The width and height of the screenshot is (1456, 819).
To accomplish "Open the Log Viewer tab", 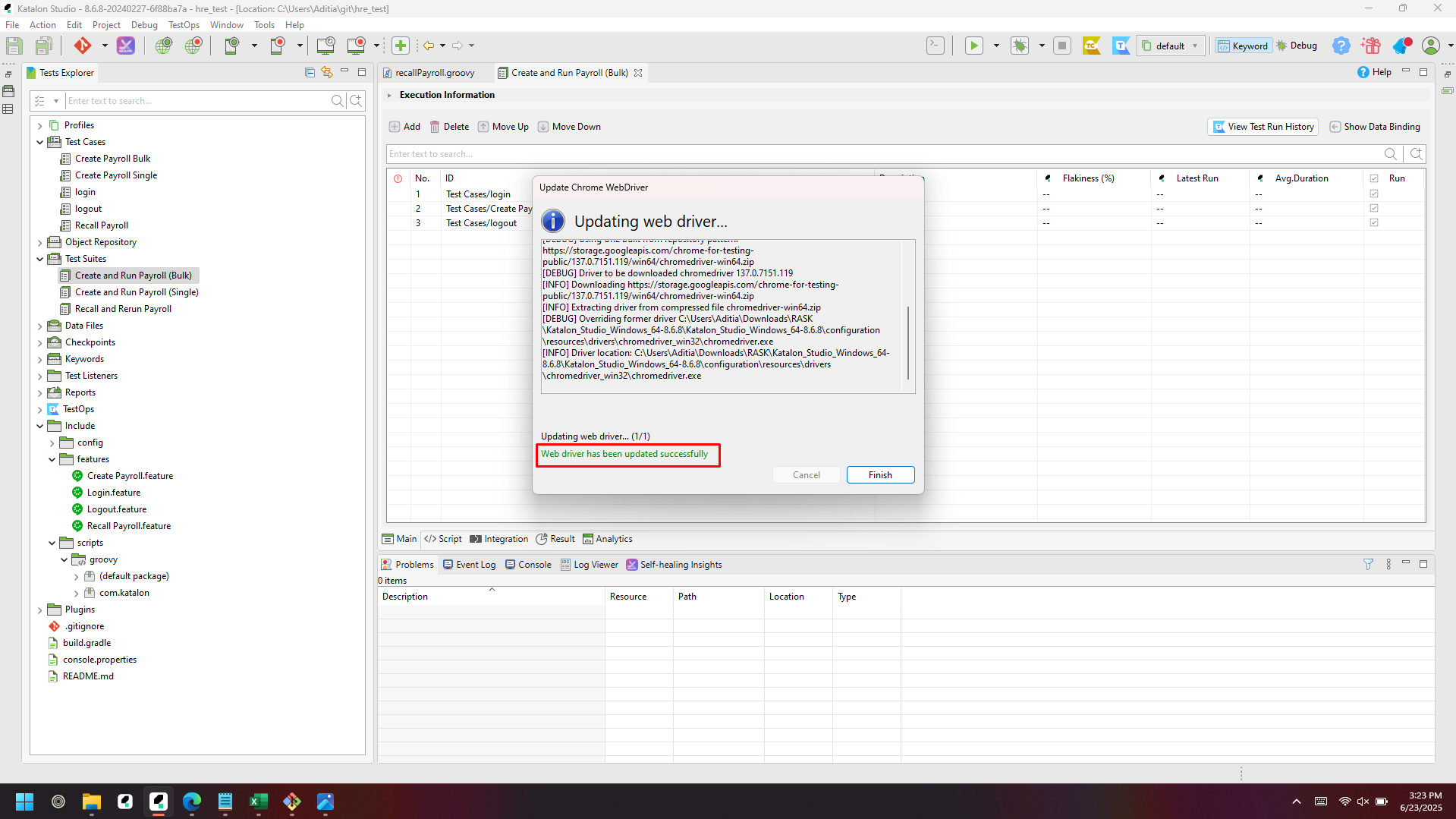I will 590,565.
